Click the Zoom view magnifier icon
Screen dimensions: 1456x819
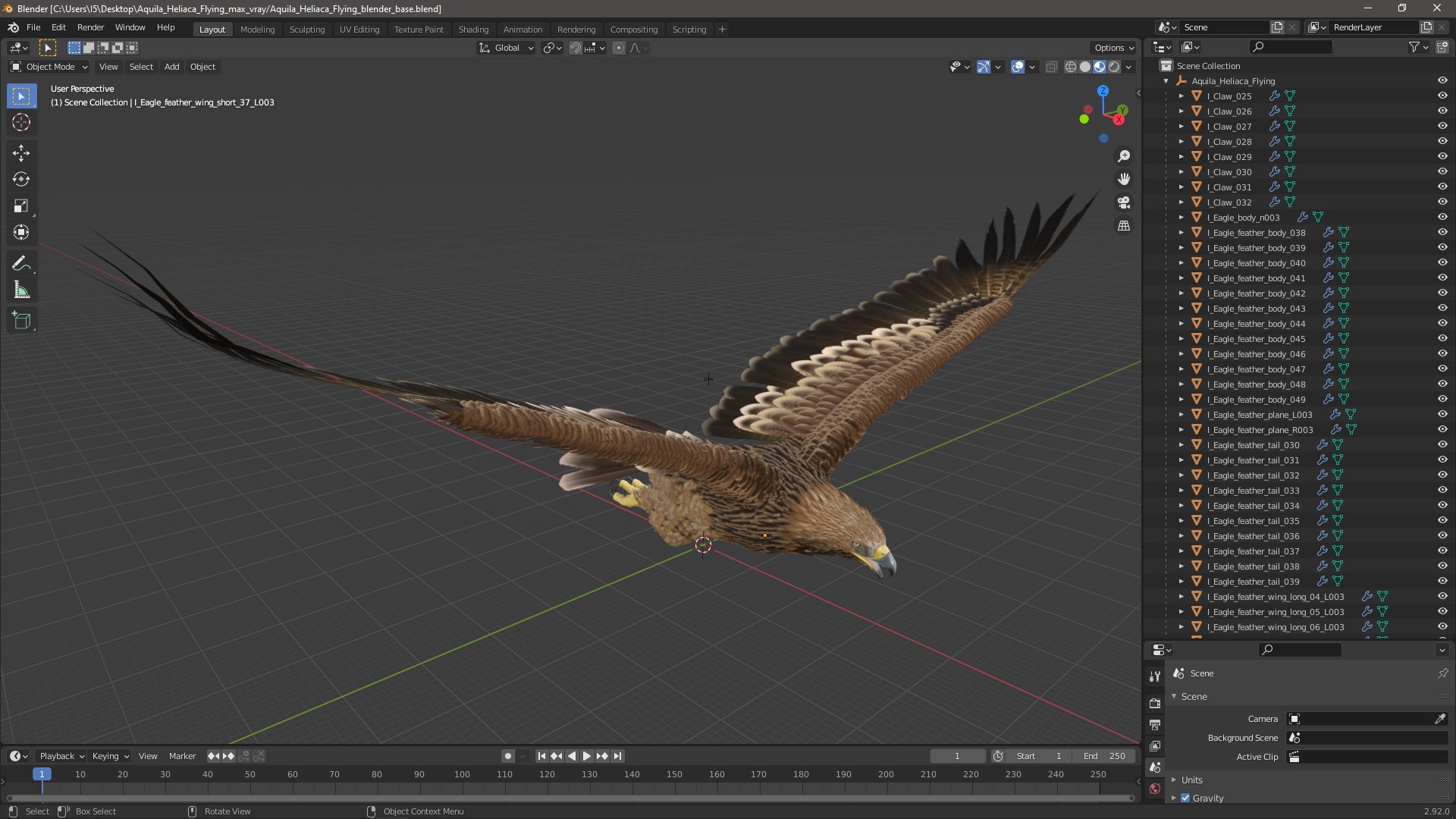click(x=1124, y=156)
